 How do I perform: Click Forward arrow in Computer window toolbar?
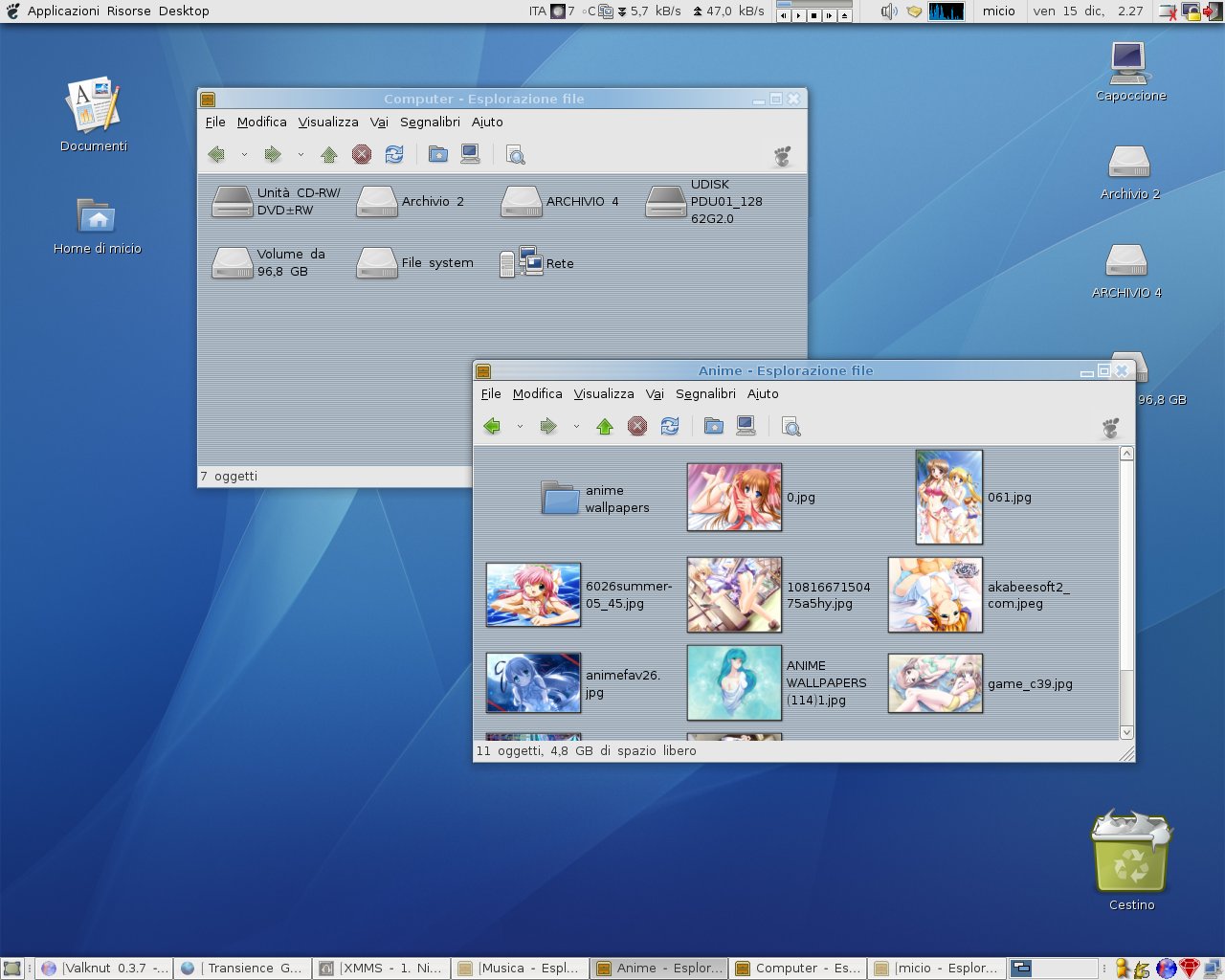(x=273, y=154)
